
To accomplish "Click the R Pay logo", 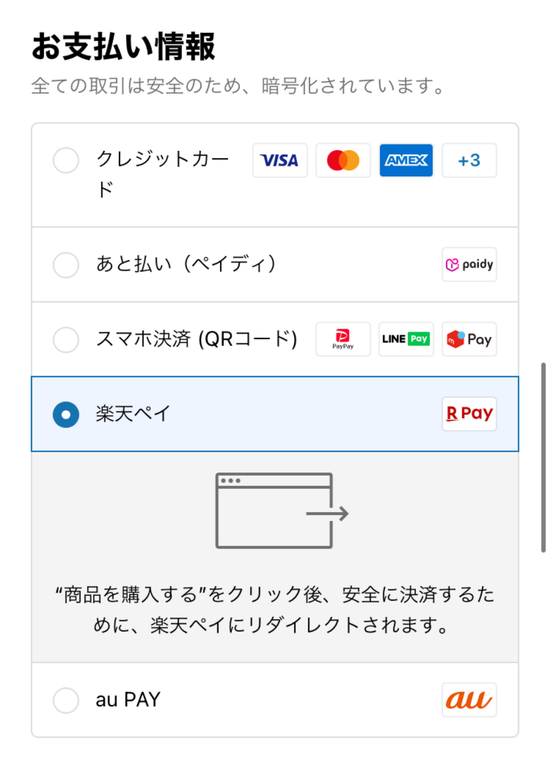I will pyautogui.click(x=469, y=414).
